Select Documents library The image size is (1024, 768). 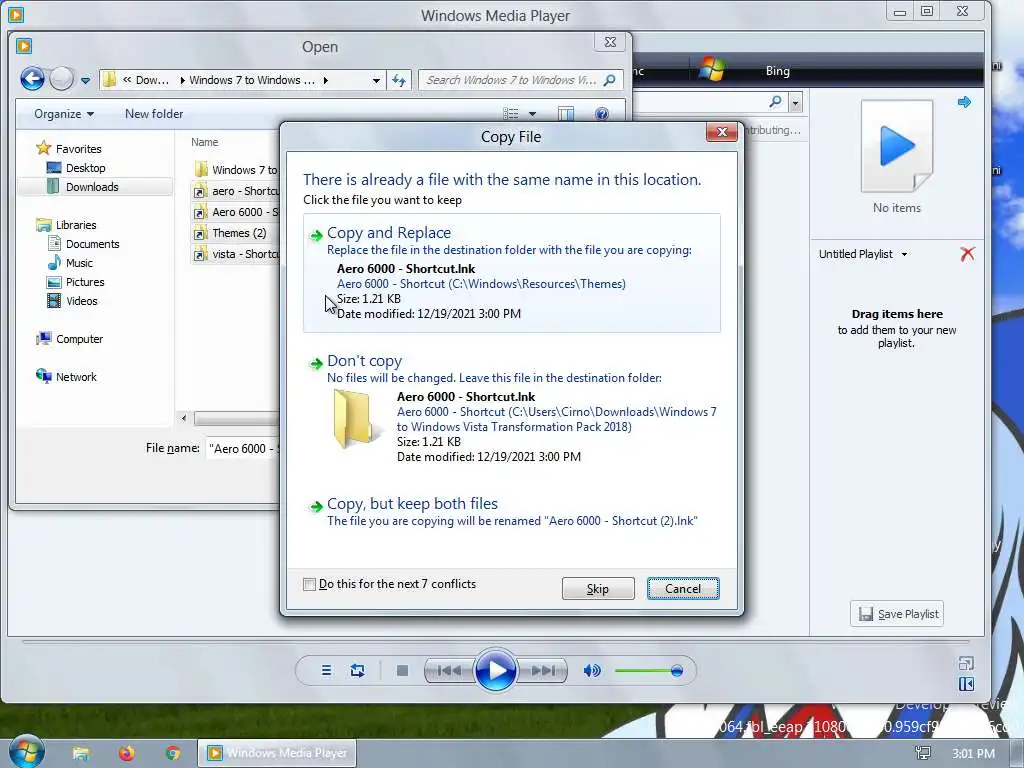click(92, 244)
